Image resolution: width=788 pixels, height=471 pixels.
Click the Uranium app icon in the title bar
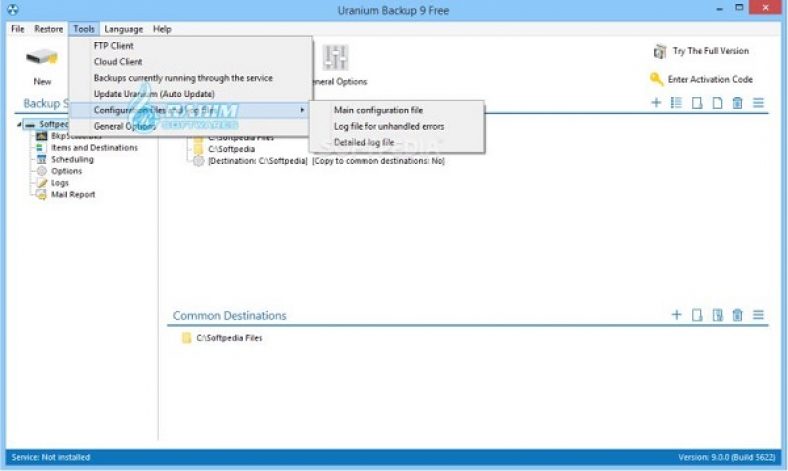(13, 10)
